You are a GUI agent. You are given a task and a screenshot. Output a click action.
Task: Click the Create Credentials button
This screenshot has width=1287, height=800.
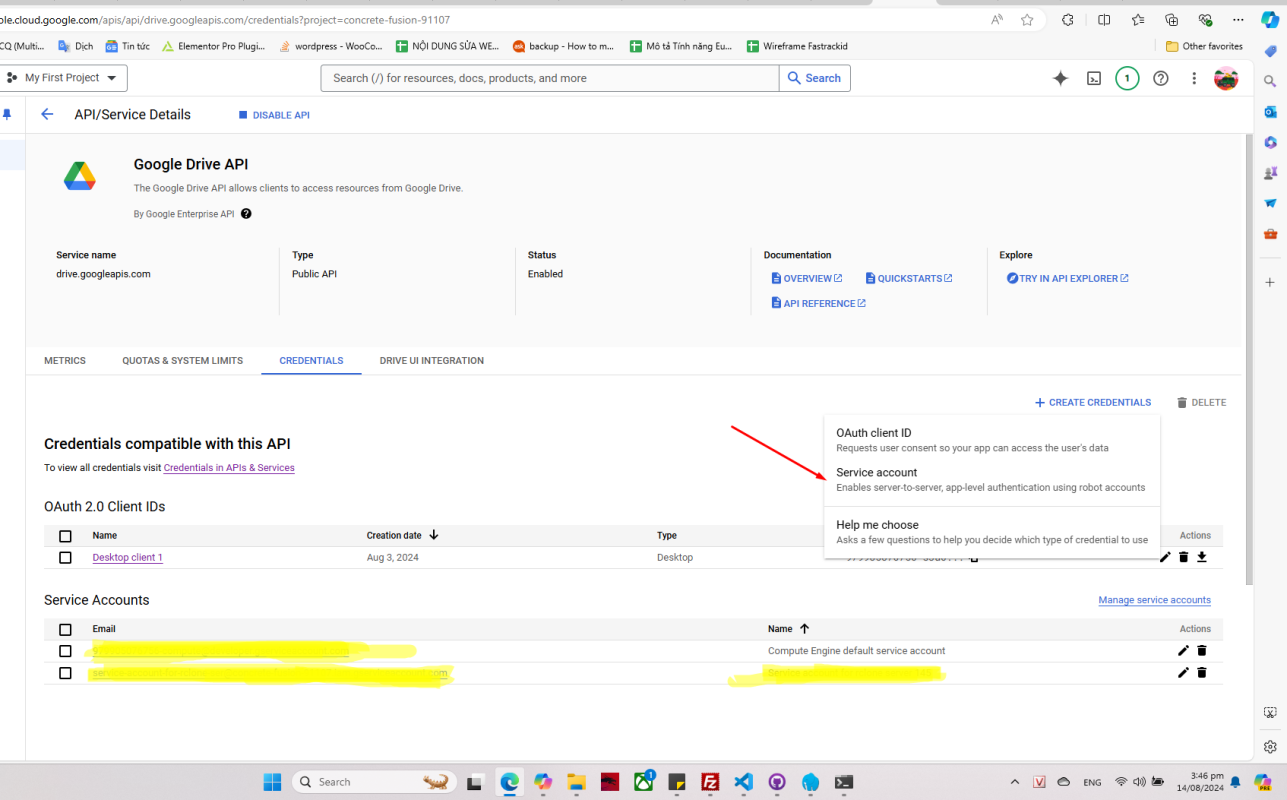coord(1092,402)
